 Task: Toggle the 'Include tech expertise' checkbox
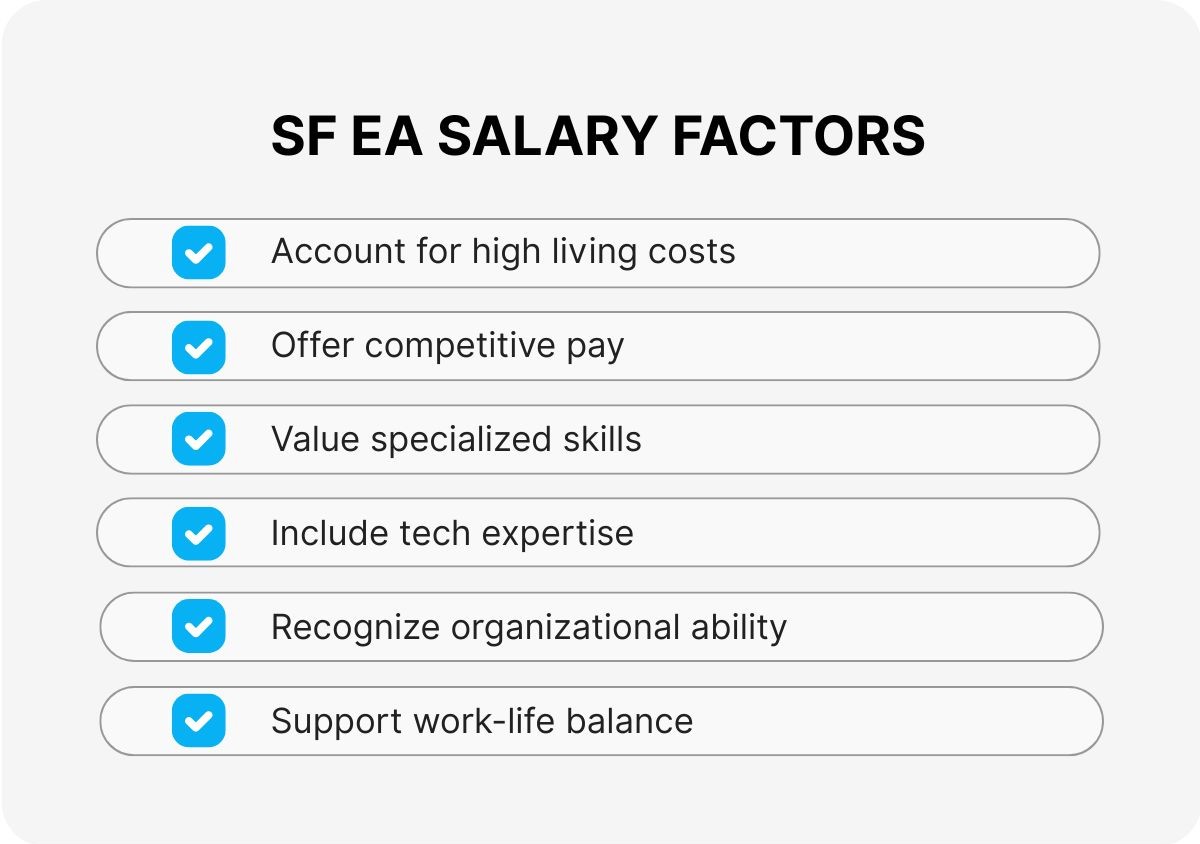coord(198,533)
